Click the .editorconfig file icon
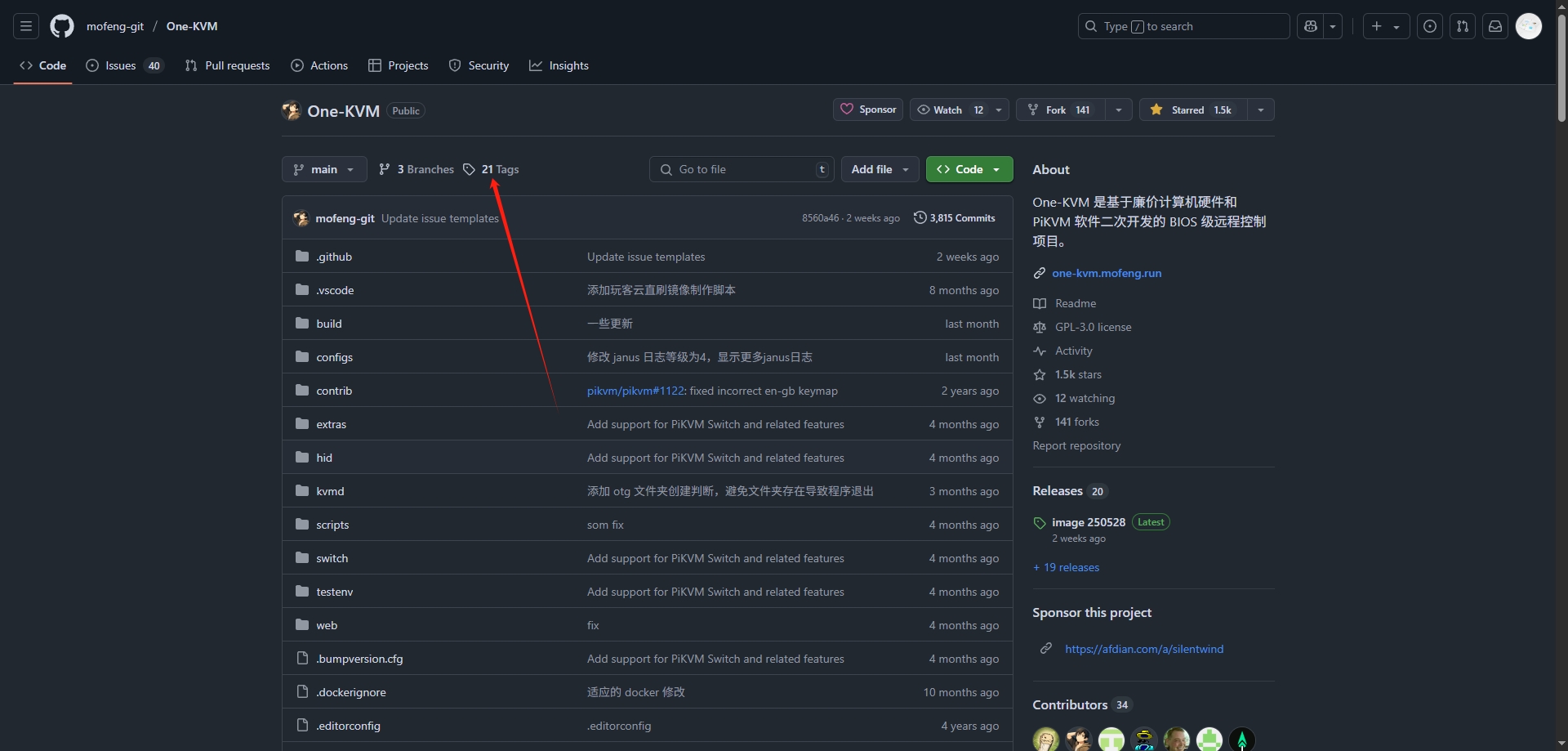Viewport: 1568px width, 751px height. coord(302,725)
